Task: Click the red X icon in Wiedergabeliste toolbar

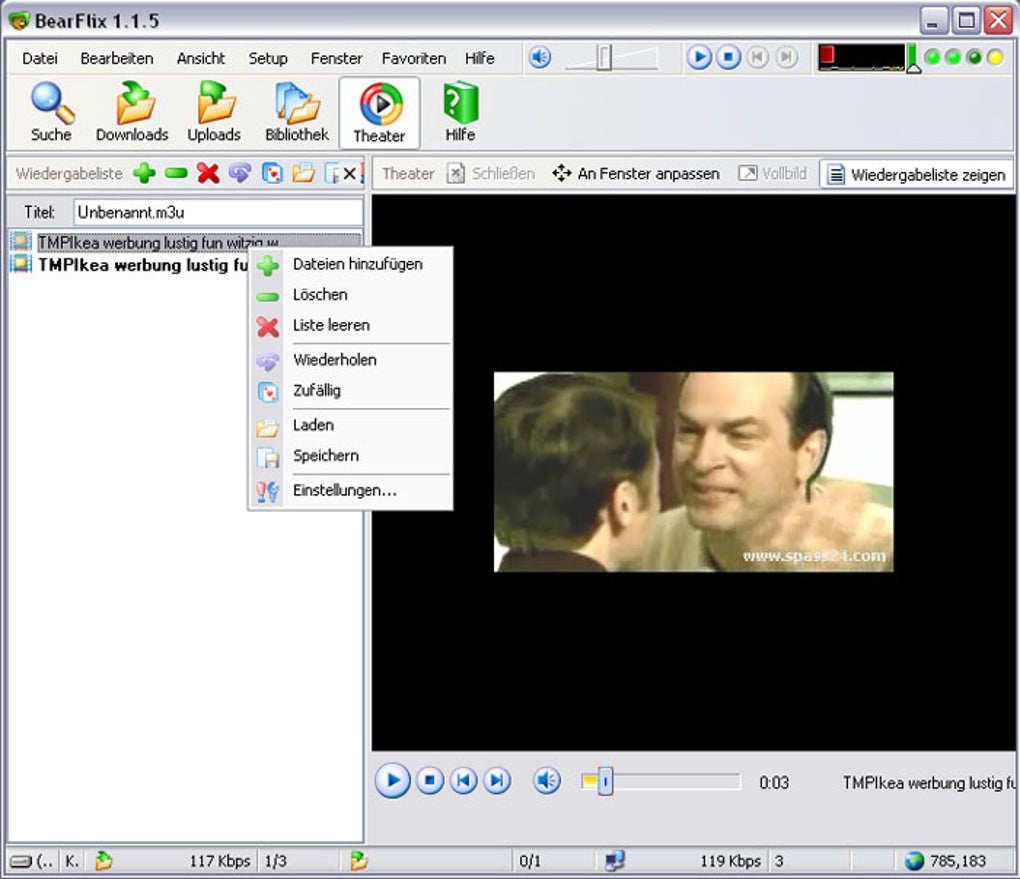Action: pos(208,173)
